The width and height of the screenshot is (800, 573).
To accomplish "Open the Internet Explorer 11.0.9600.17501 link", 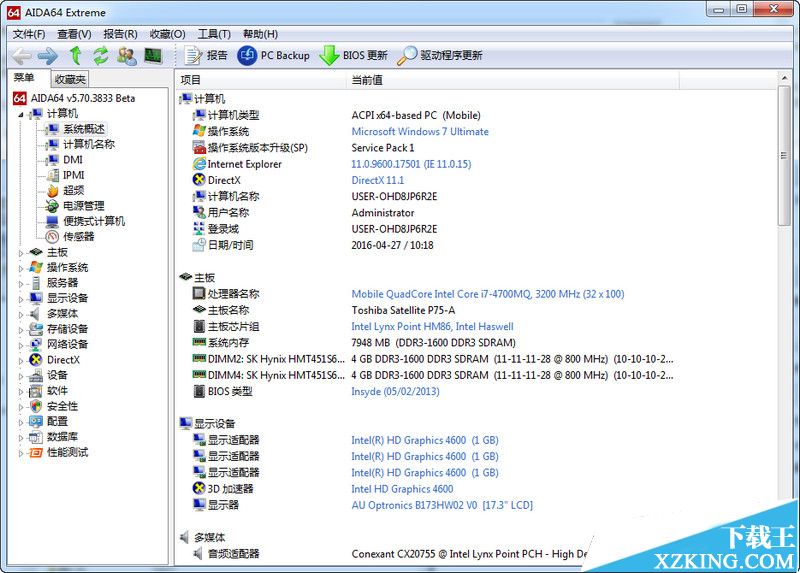I will point(411,164).
